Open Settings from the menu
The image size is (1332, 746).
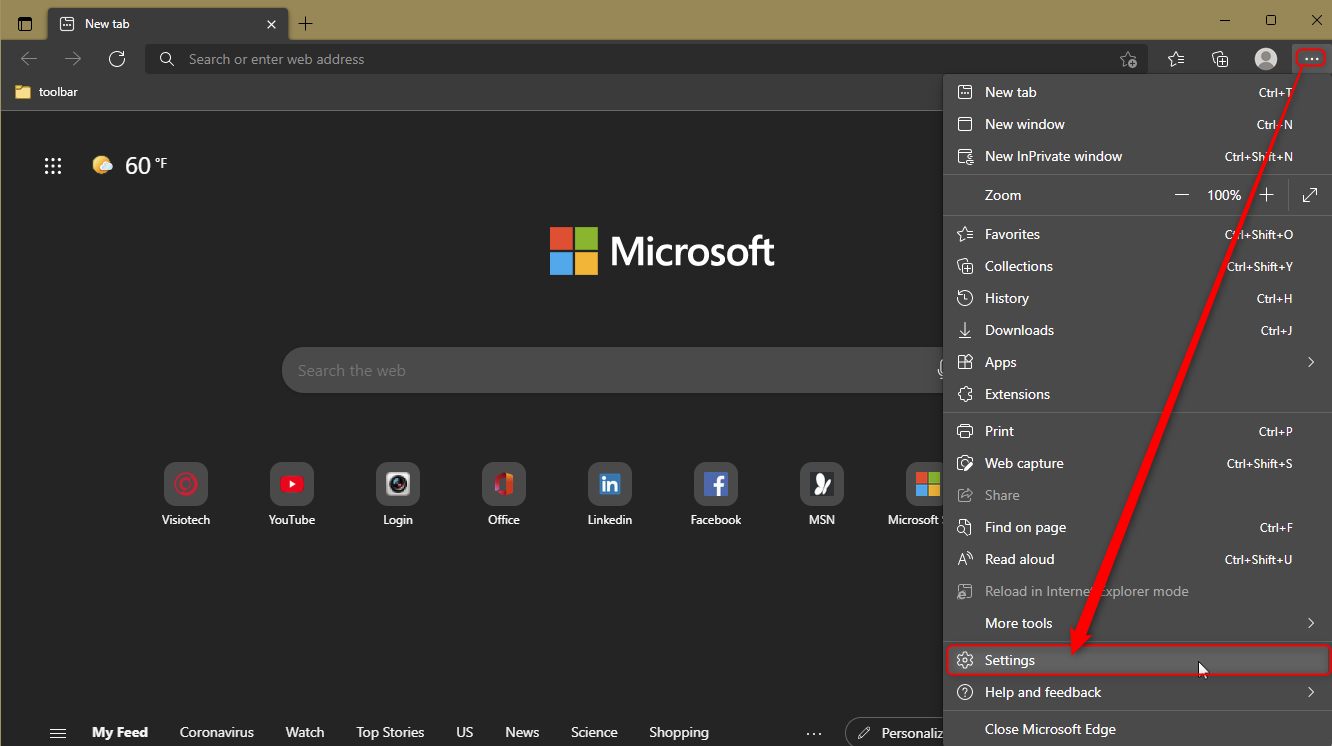tap(1138, 660)
